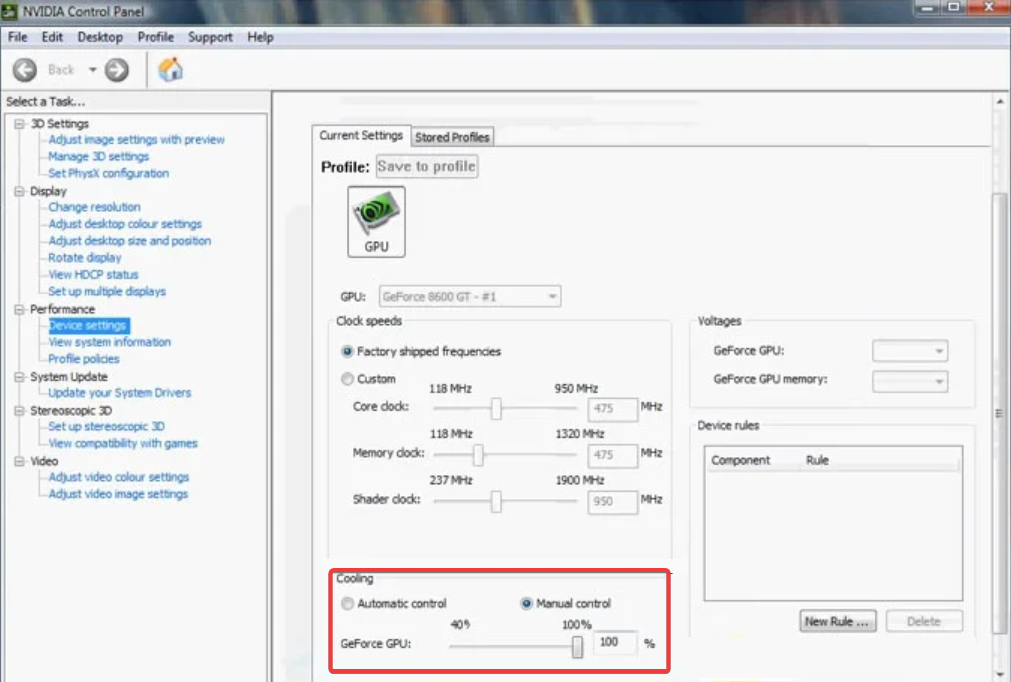Click the GeForce GPU fan speed slider handle

click(x=577, y=647)
